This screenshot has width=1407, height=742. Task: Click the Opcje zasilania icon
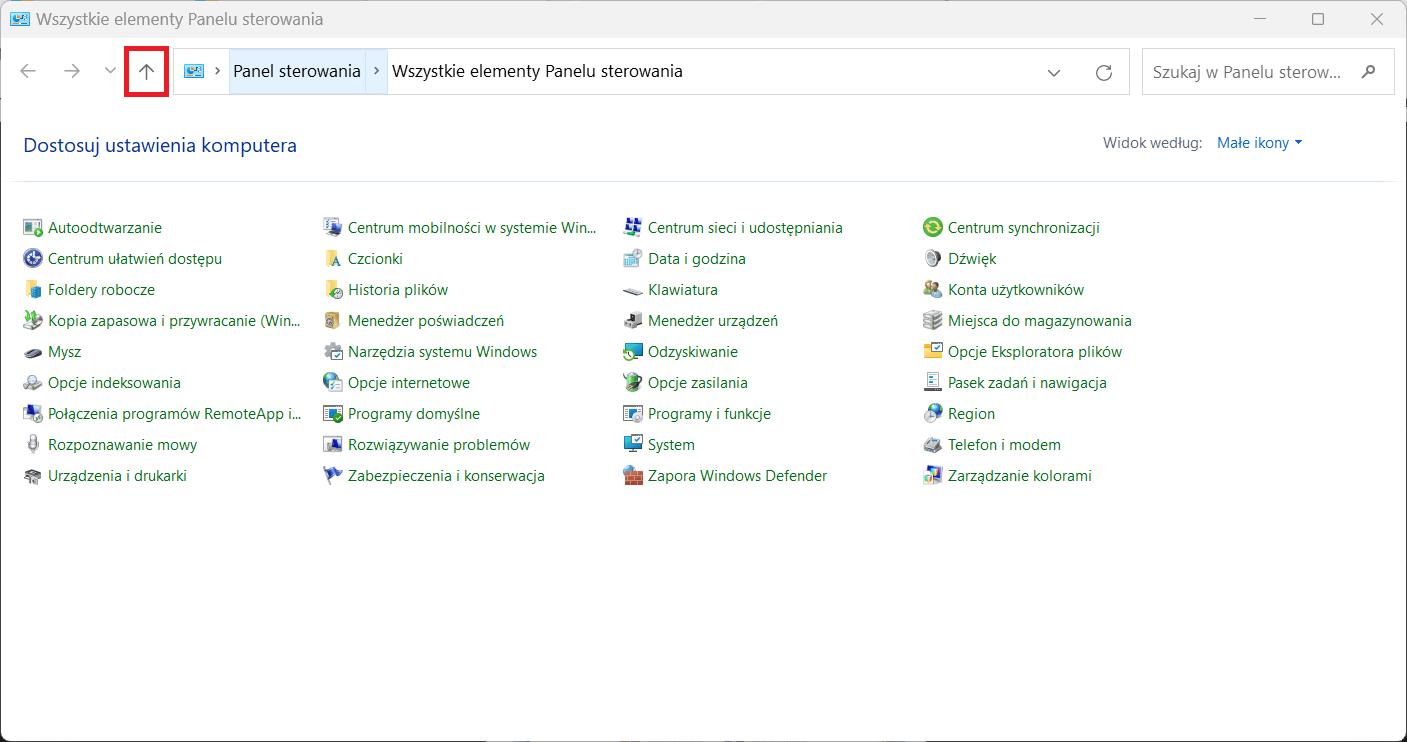click(633, 383)
